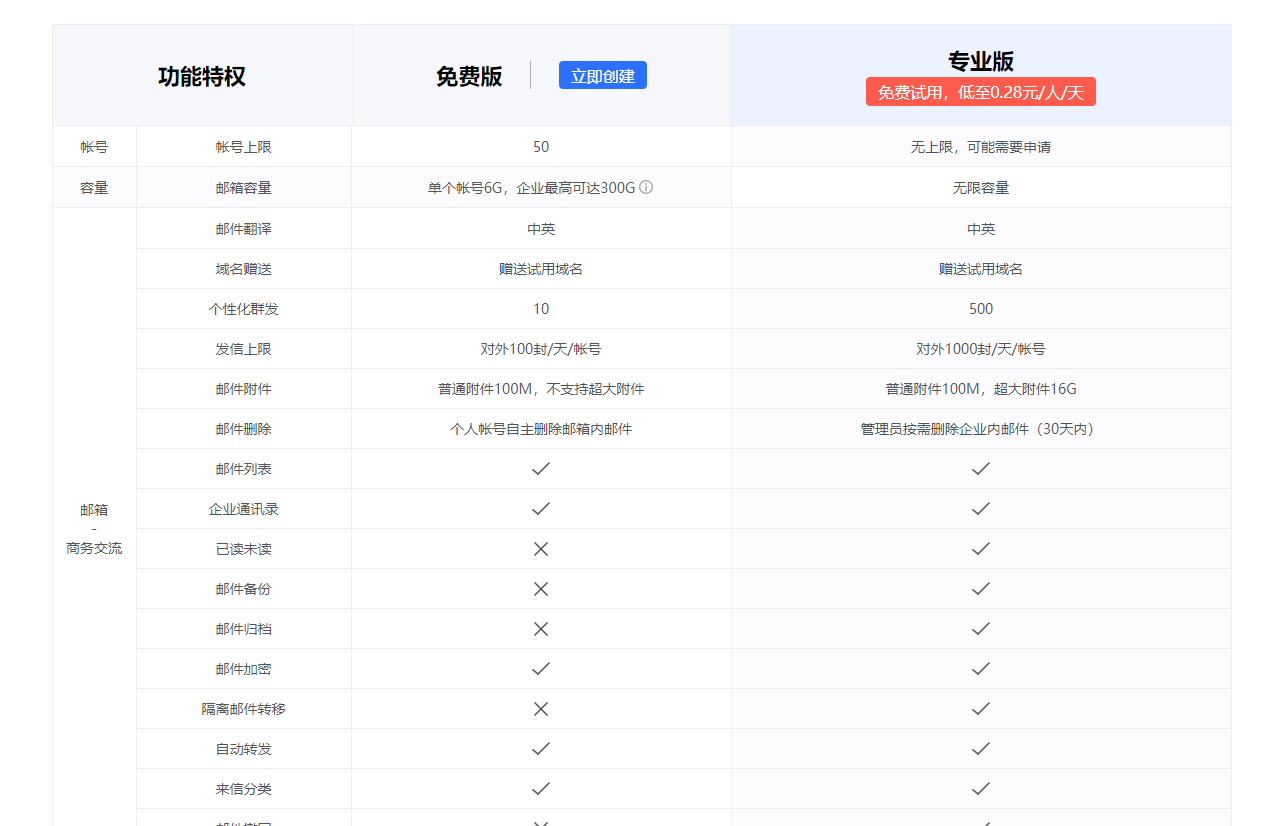Click 对外100封/天/帐号 cell
The width and height of the screenshot is (1266, 826).
point(541,349)
